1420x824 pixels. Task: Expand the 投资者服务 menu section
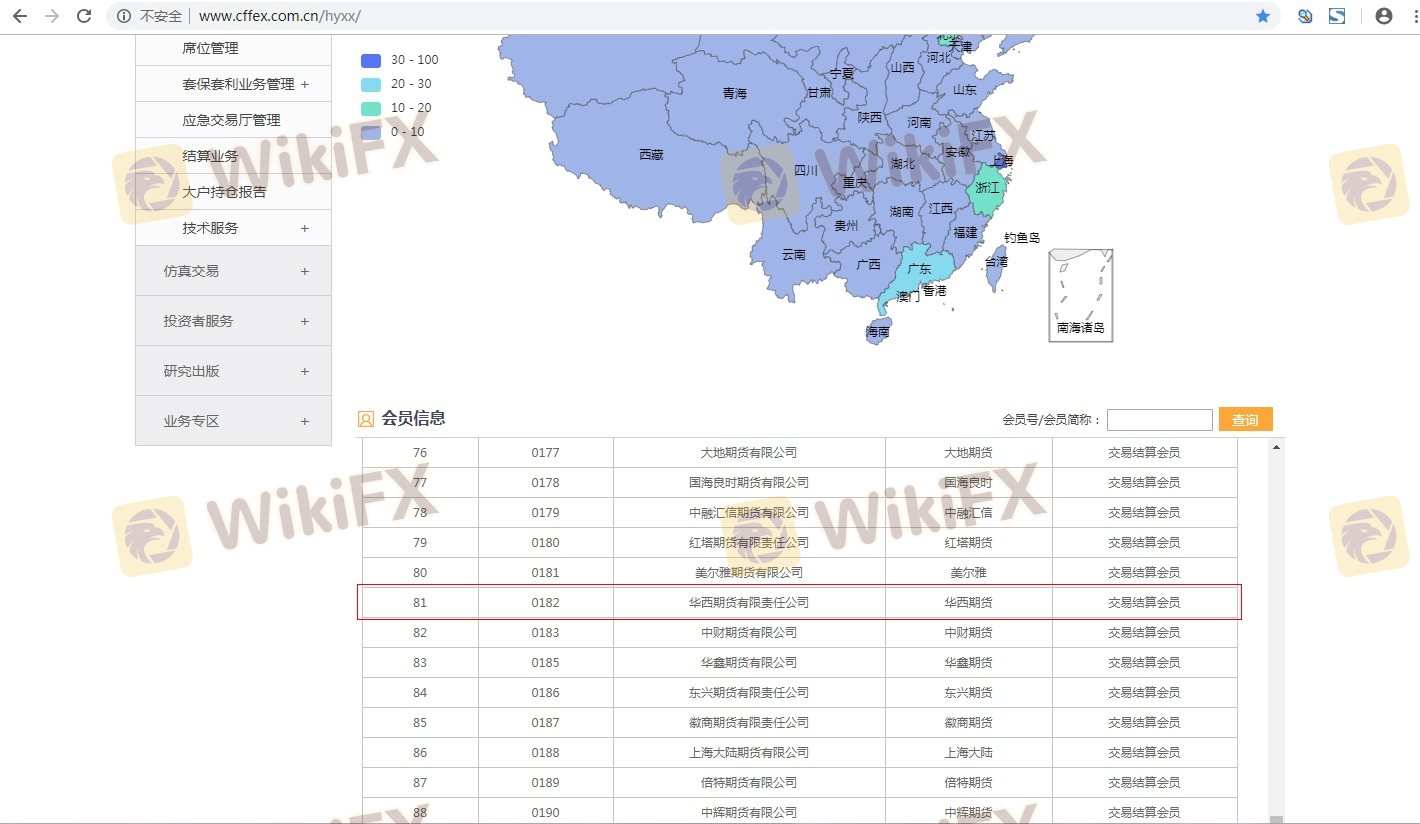pyautogui.click(x=233, y=321)
